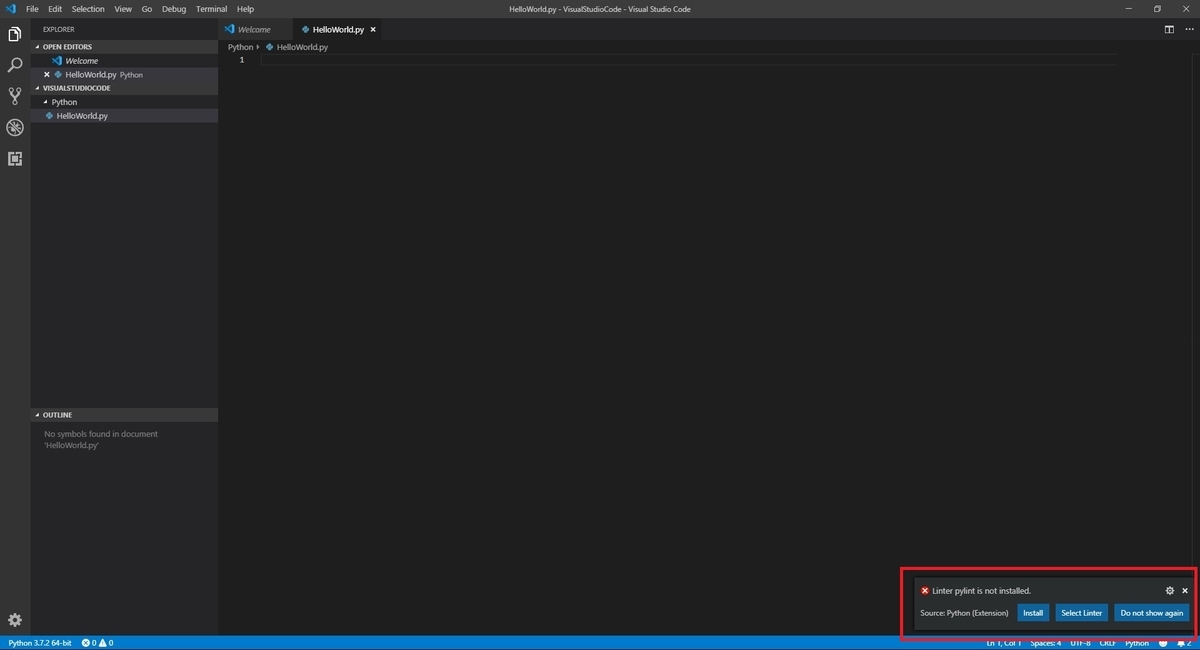Open the View menu
1200x650 pixels.
click(123, 9)
